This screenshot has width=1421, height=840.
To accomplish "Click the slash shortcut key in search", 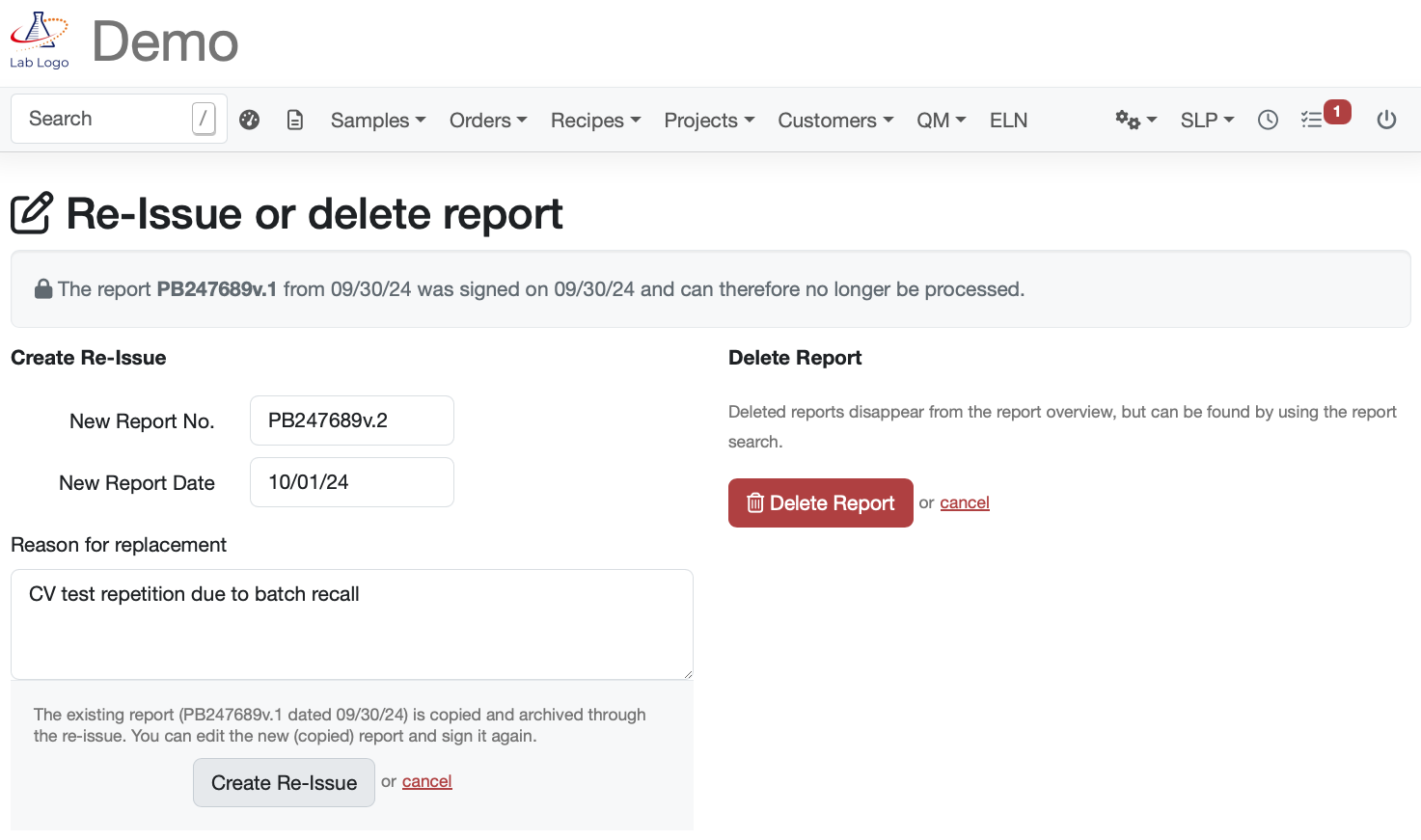I will 203,119.
